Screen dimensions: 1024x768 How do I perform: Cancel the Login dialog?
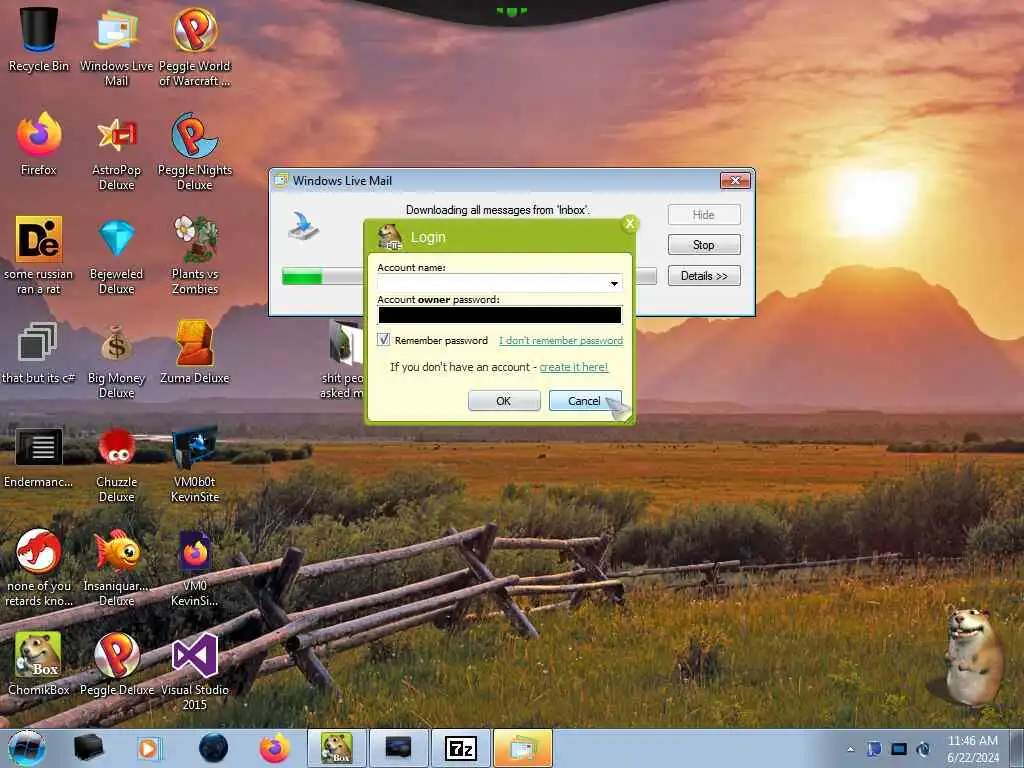coord(584,401)
